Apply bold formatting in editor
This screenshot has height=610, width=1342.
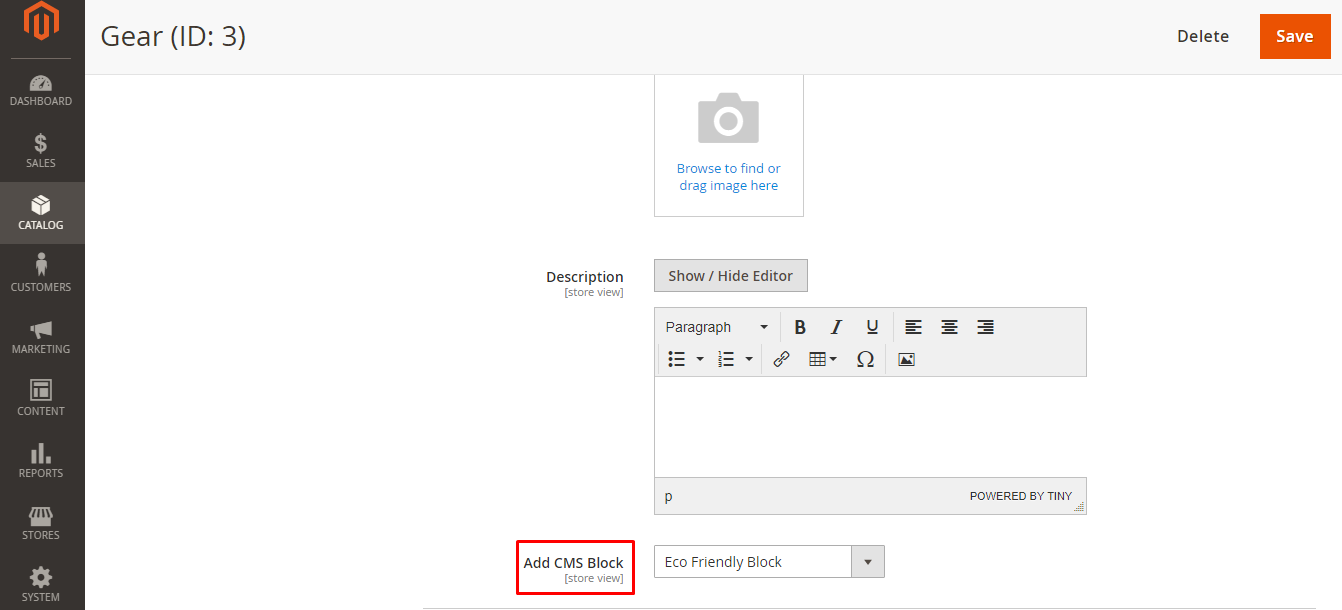[800, 327]
